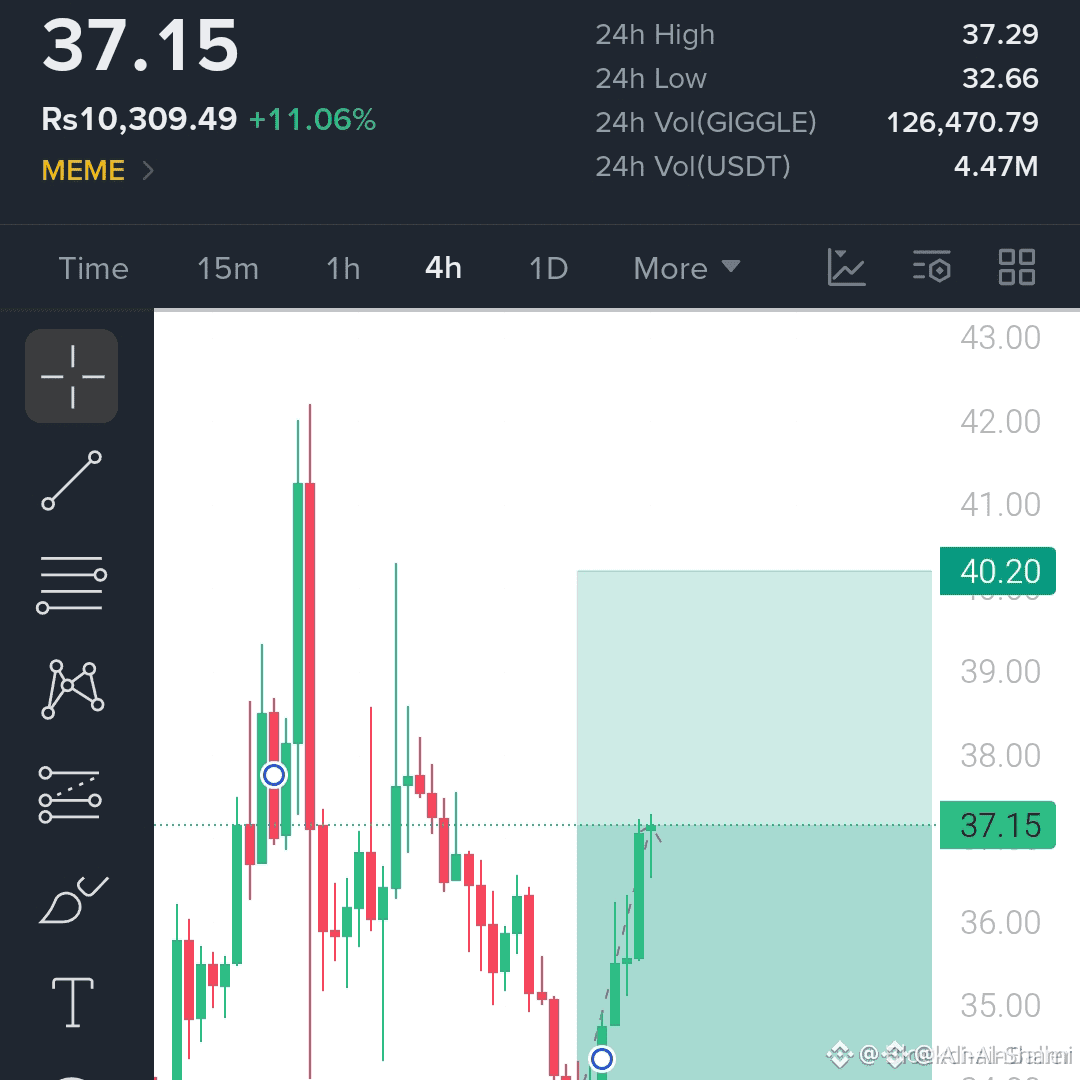Expand the chevron next to MEME

coord(147,171)
